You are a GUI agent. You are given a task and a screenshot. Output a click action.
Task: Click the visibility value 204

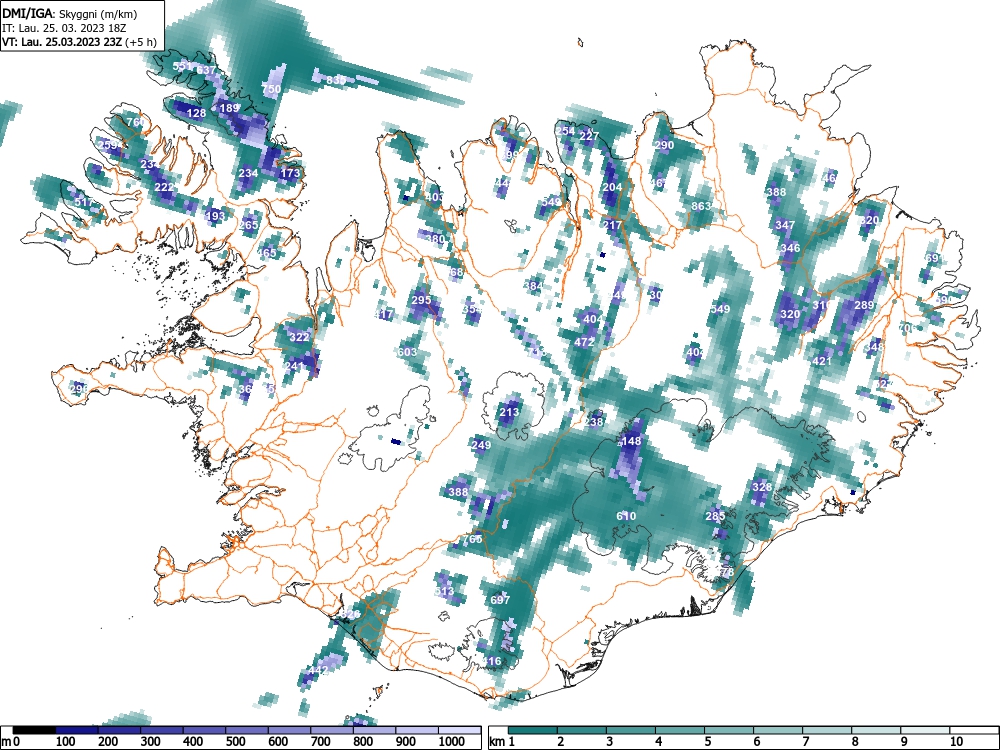point(612,187)
